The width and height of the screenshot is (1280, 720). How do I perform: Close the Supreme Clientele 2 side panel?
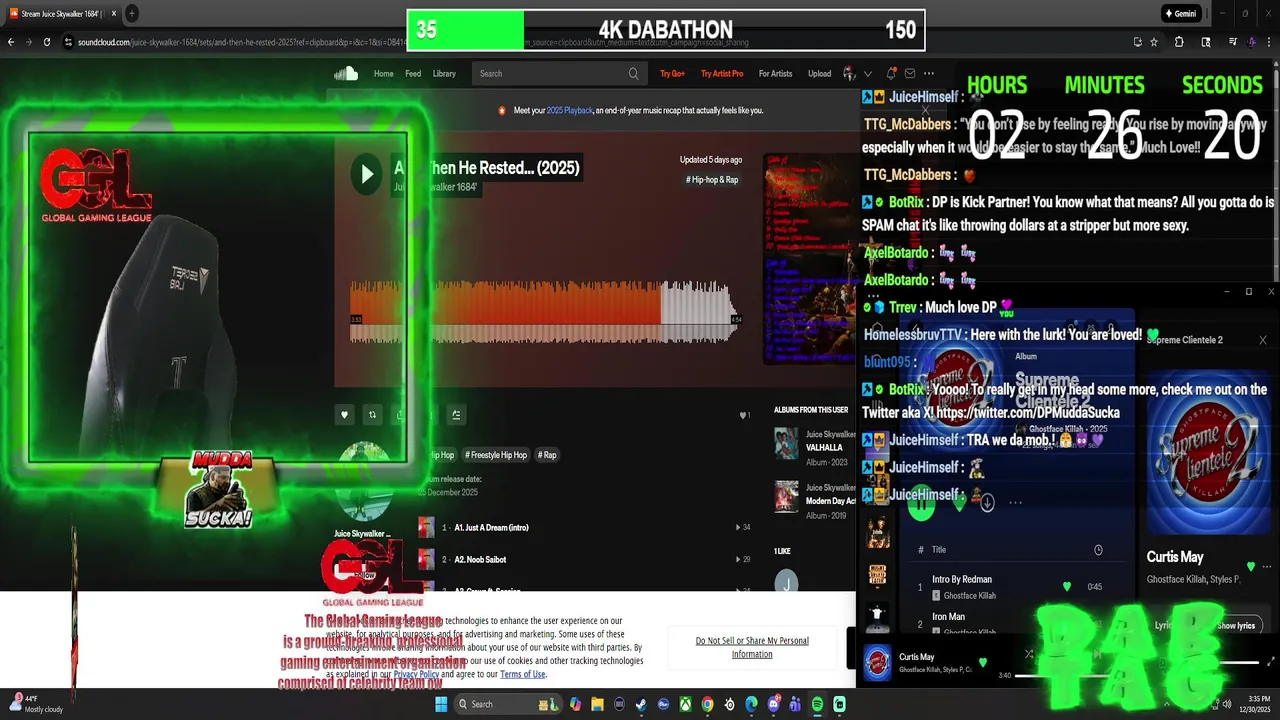(1262, 340)
